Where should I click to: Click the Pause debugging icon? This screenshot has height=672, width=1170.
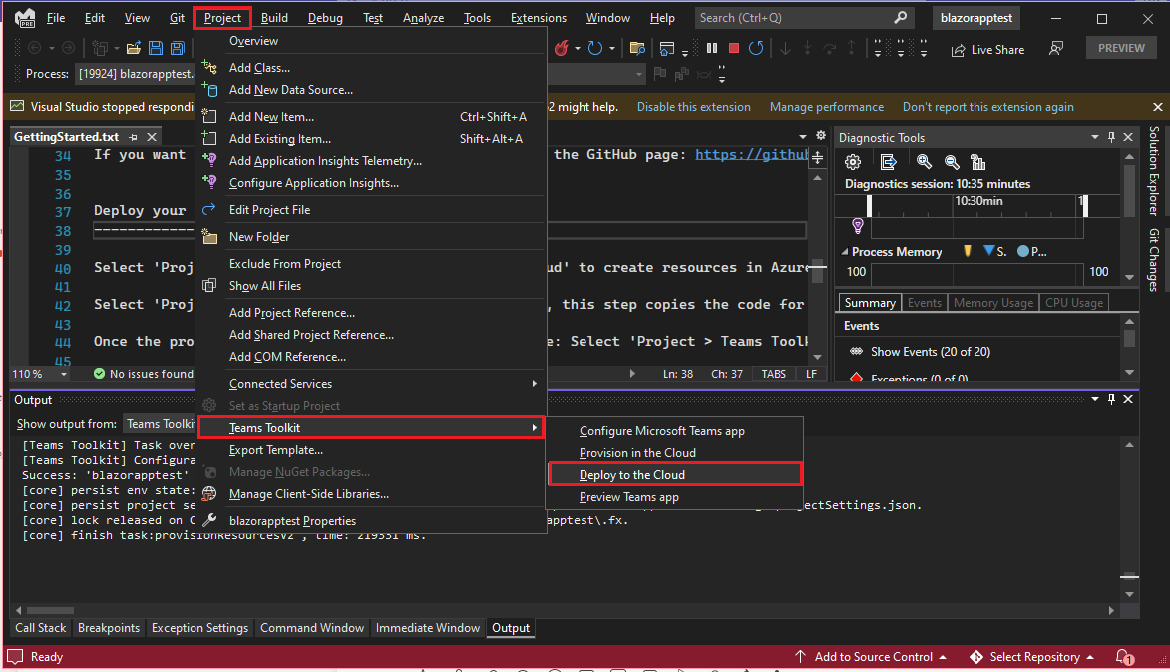pos(712,48)
